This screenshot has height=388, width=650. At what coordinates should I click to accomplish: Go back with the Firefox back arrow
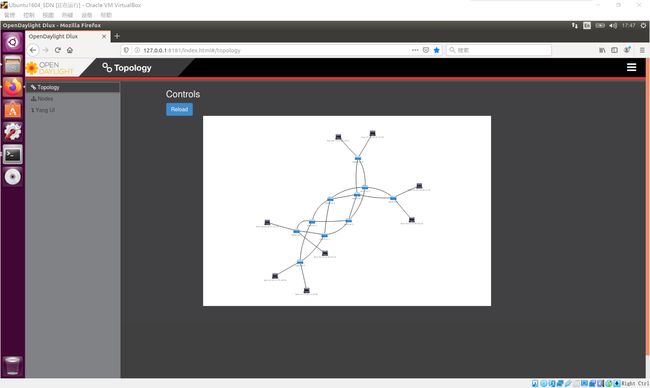tap(33, 50)
